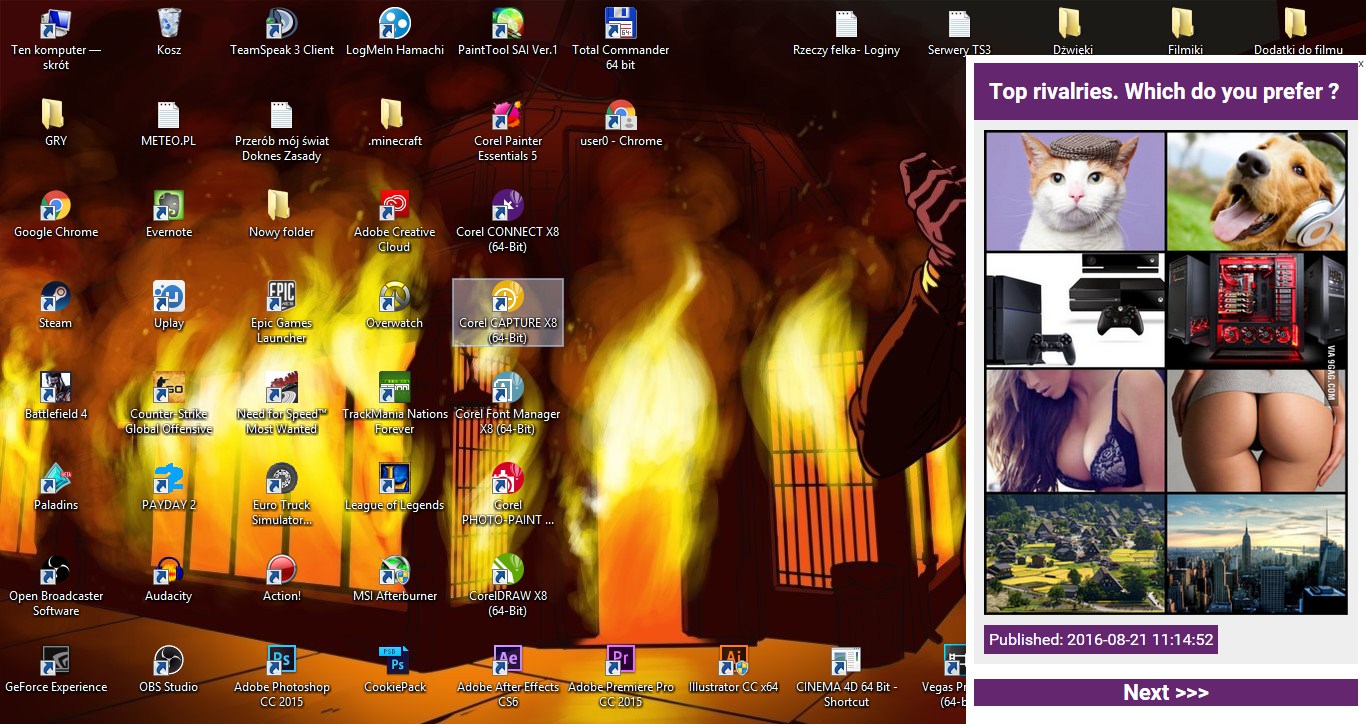The image size is (1366, 724).
Task: Select the Overwatch desktop icon
Action: point(394,298)
